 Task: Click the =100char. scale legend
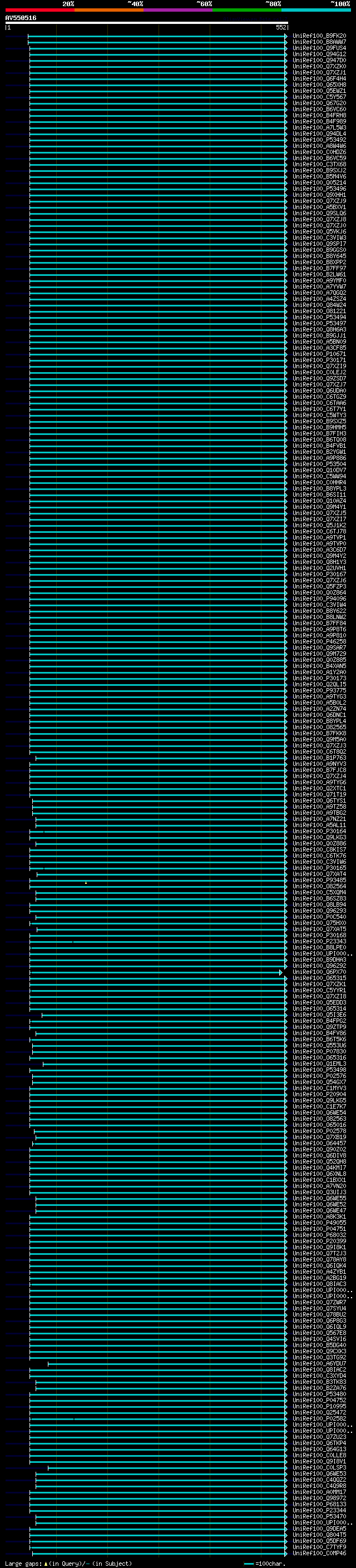point(264,1563)
